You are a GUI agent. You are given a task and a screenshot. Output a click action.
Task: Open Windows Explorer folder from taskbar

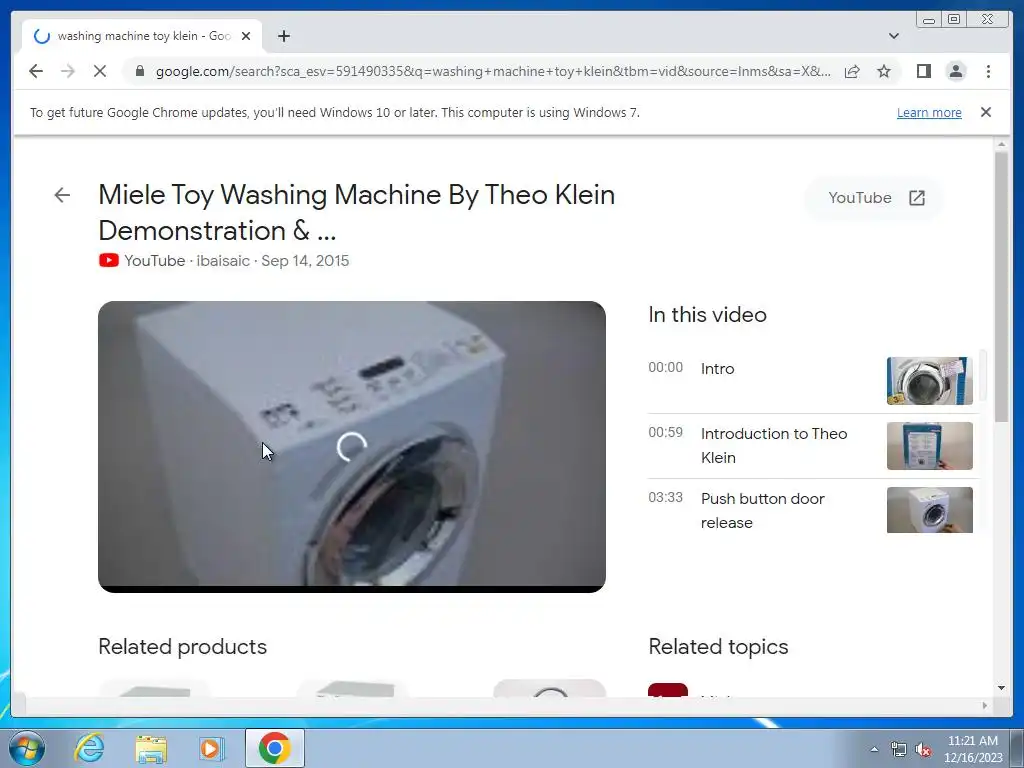pos(151,749)
